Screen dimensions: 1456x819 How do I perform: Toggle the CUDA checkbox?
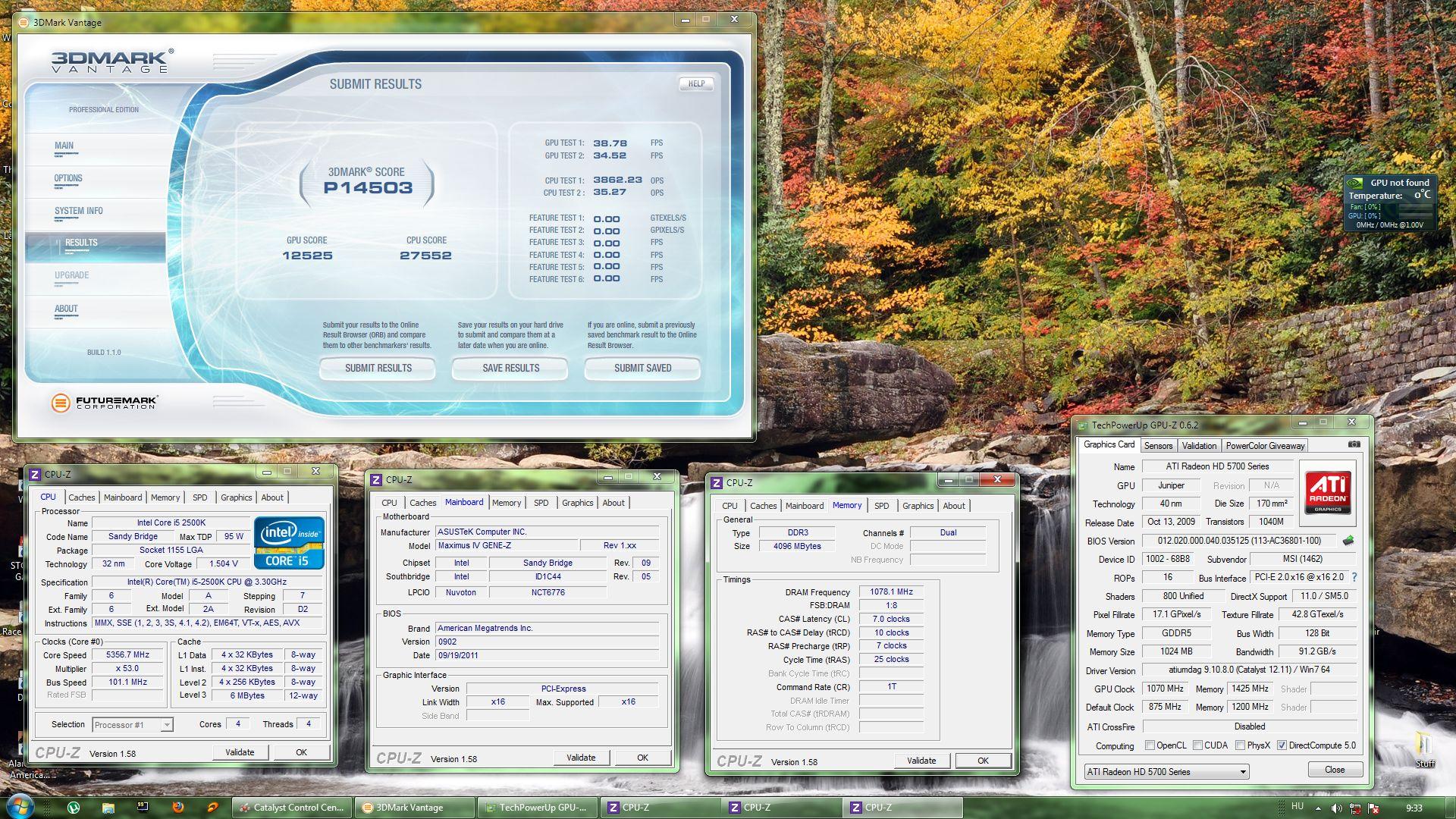pyautogui.click(x=1197, y=745)
